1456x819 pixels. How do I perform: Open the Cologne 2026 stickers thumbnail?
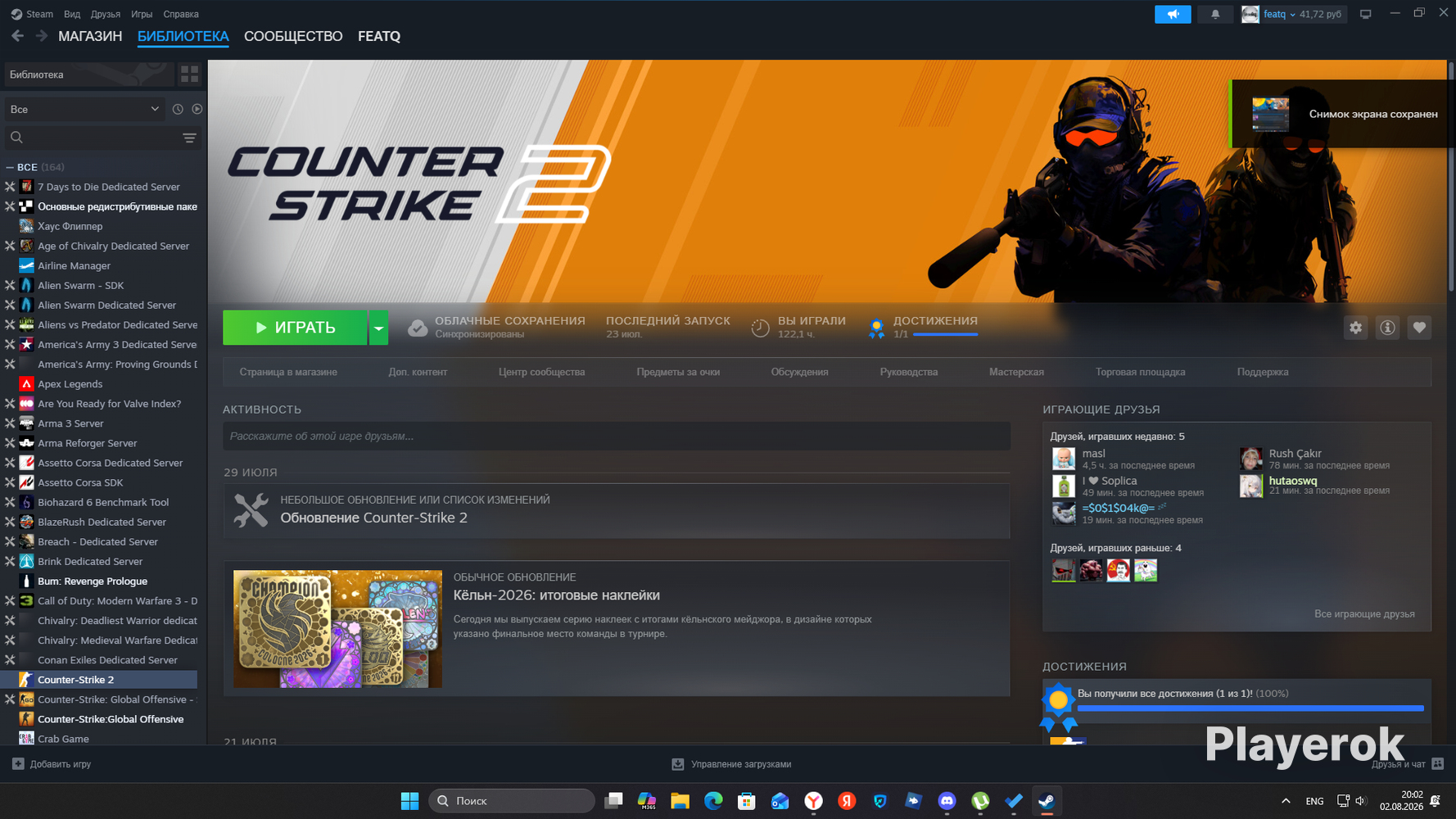point(337,629)
